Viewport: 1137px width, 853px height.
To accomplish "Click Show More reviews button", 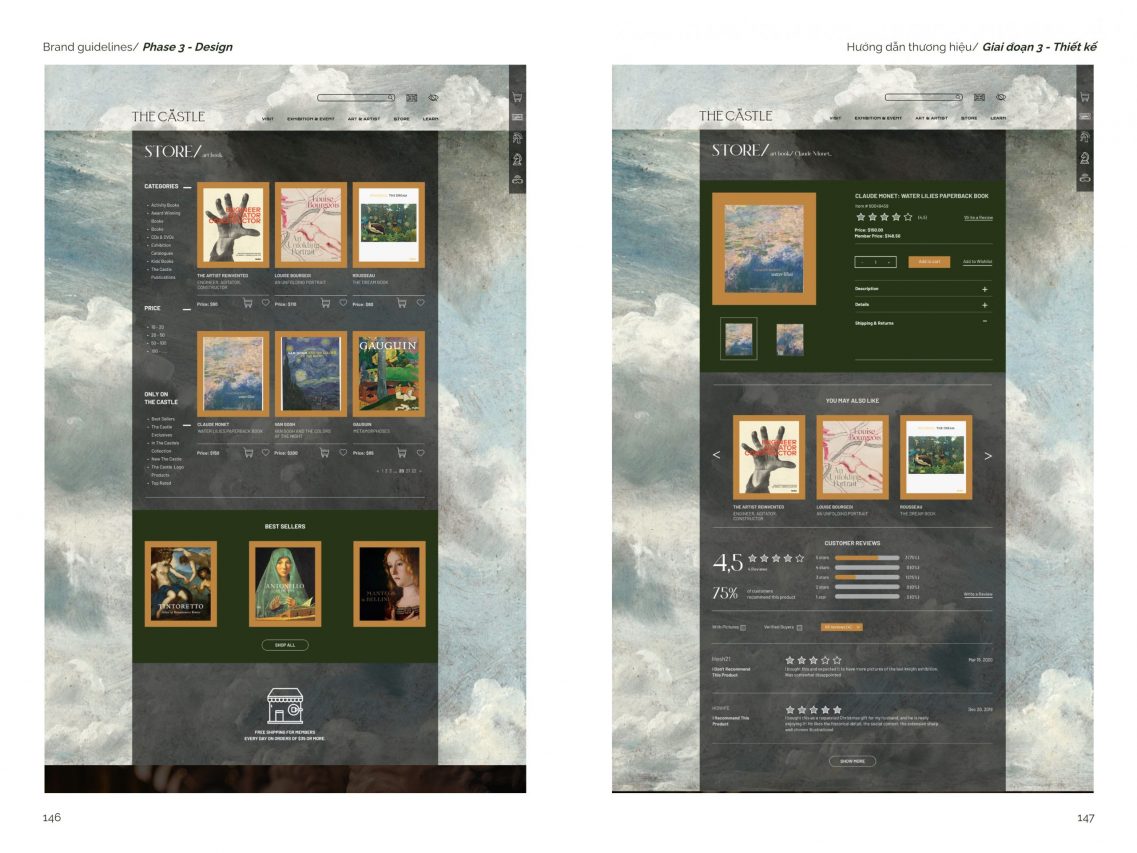I will pos(853,762).
